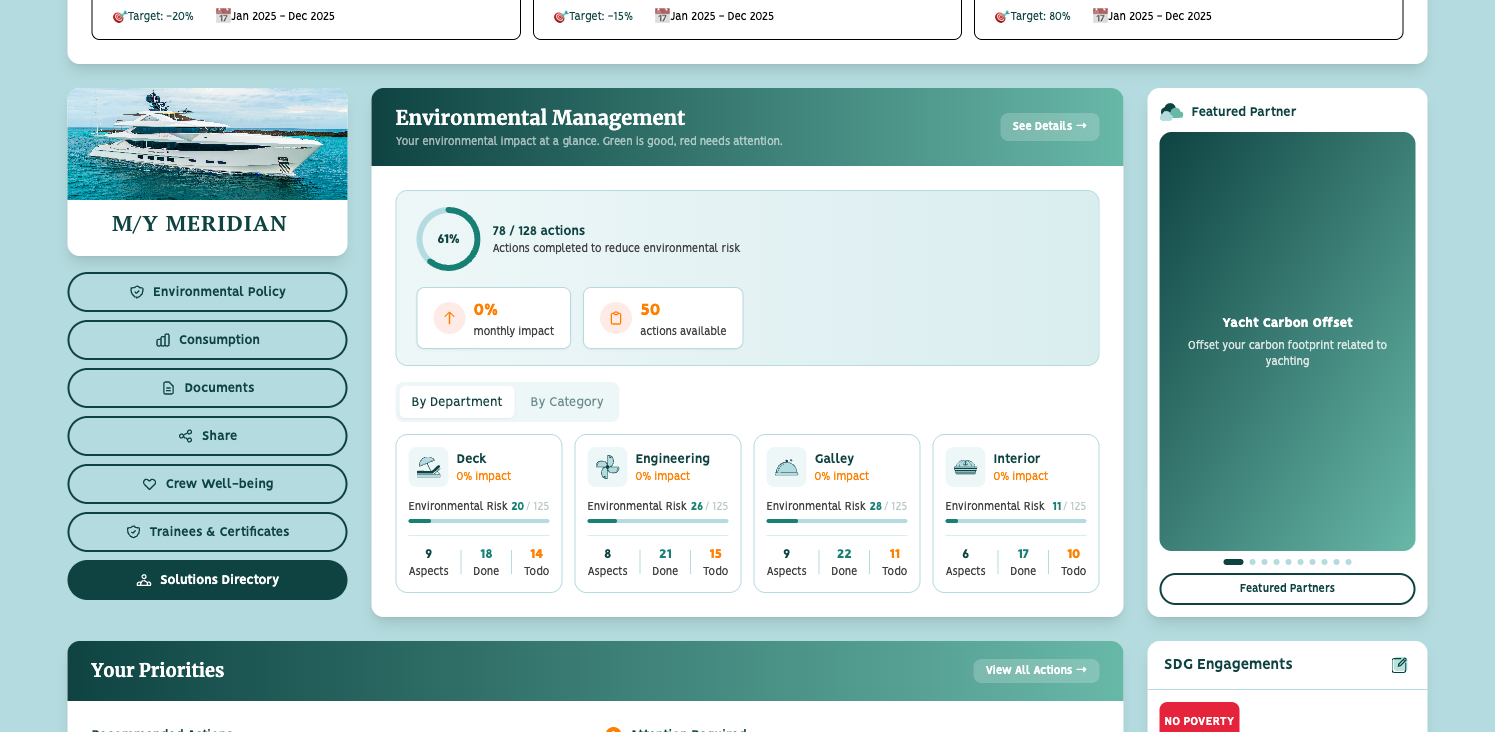The width and height of the screenshot is (1495, 732).
Task: Click the Target -15% target icon
Action: 561,16
